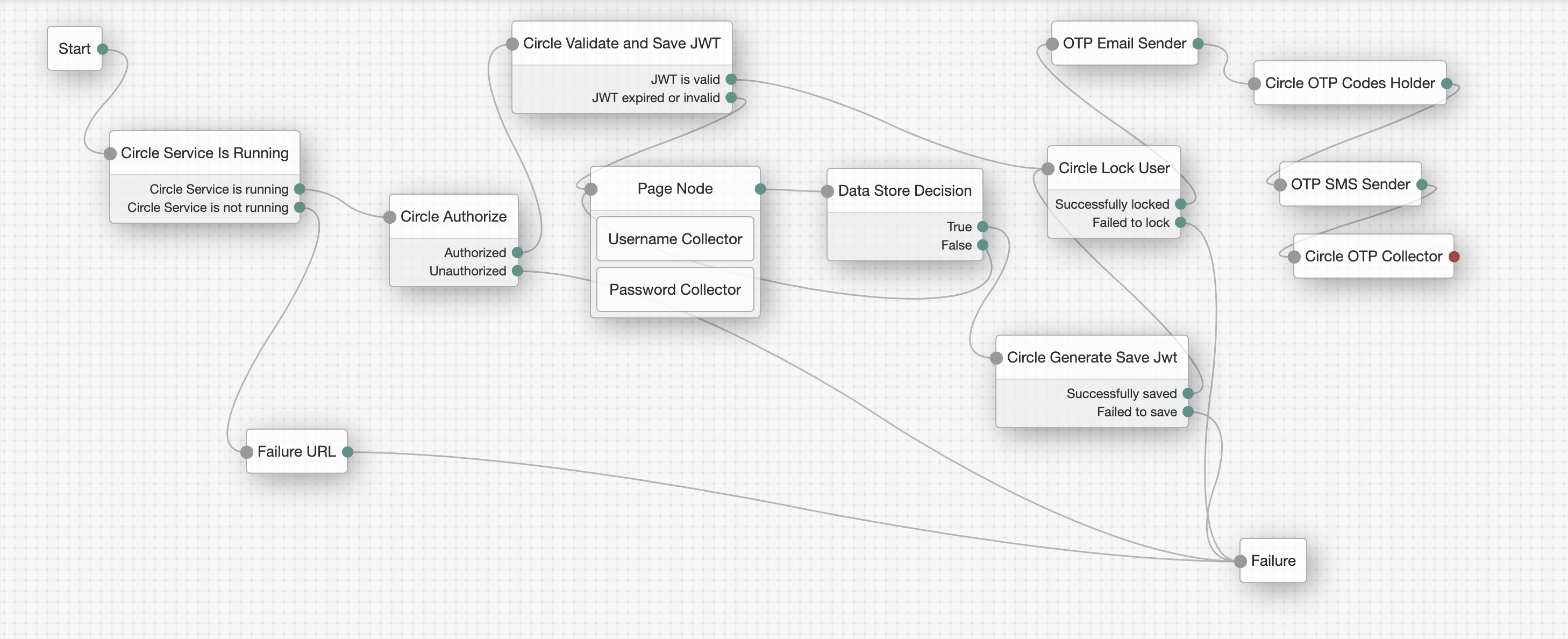Select the Password Collector inside Page Node
The width and height of the screenshot is (1568, 639).
coord(674,289)
